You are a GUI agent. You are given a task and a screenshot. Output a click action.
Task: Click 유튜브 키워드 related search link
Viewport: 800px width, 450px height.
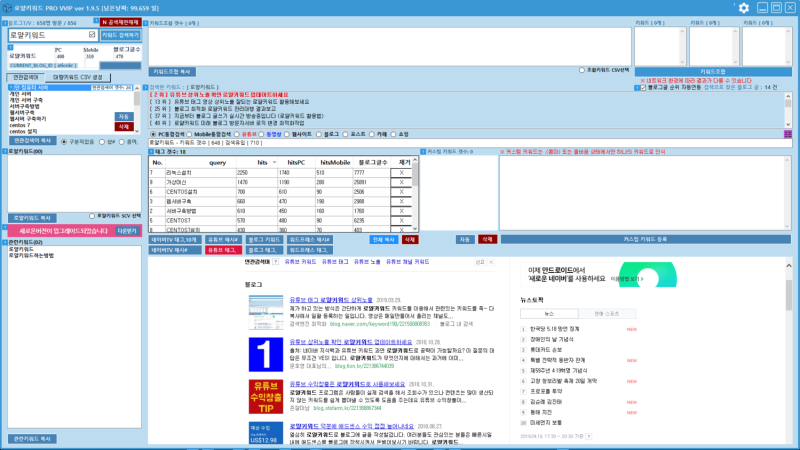coord(301,262)
